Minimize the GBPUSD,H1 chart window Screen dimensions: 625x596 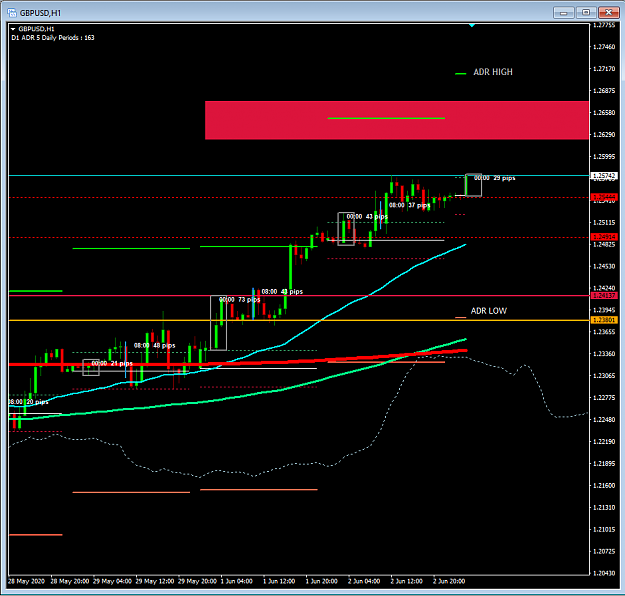563,13
